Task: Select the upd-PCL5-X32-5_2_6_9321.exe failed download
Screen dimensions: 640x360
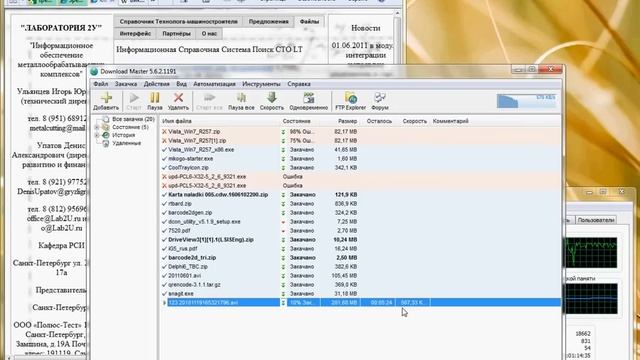Action: (x=360, y=185)
